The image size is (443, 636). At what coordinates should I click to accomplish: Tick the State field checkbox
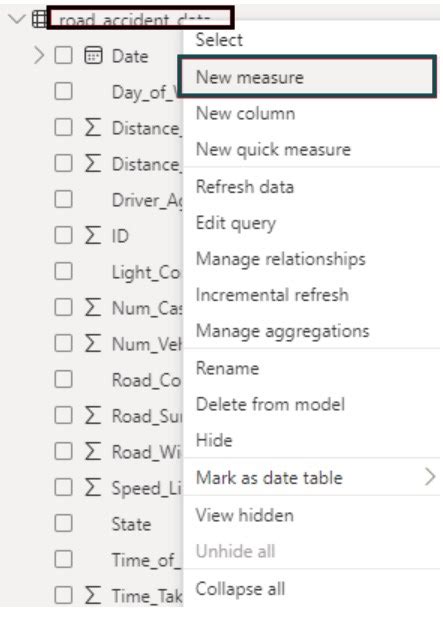(64, 523)
